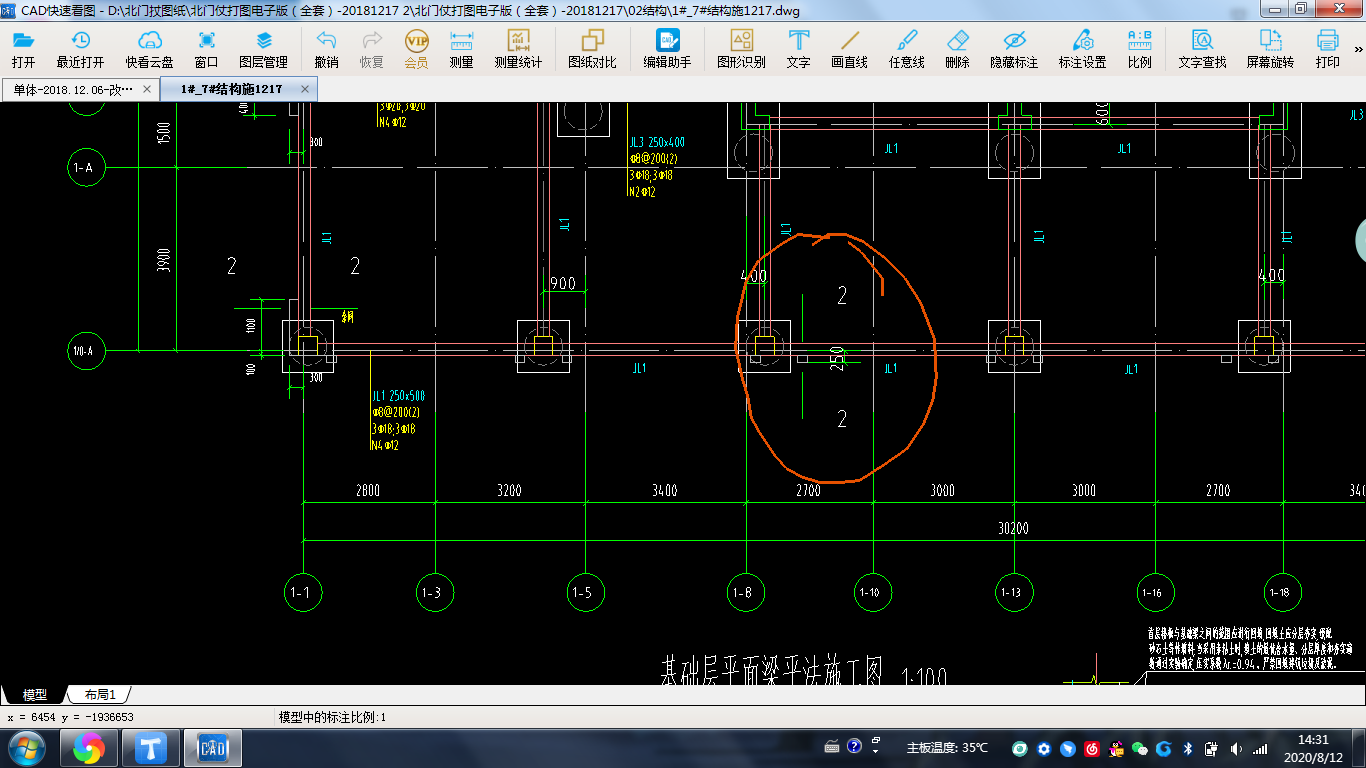Open the volume speaker tray icon
Image resolution: width=1366 pixels, height=768 pixels.
(x=1236, y=748)
